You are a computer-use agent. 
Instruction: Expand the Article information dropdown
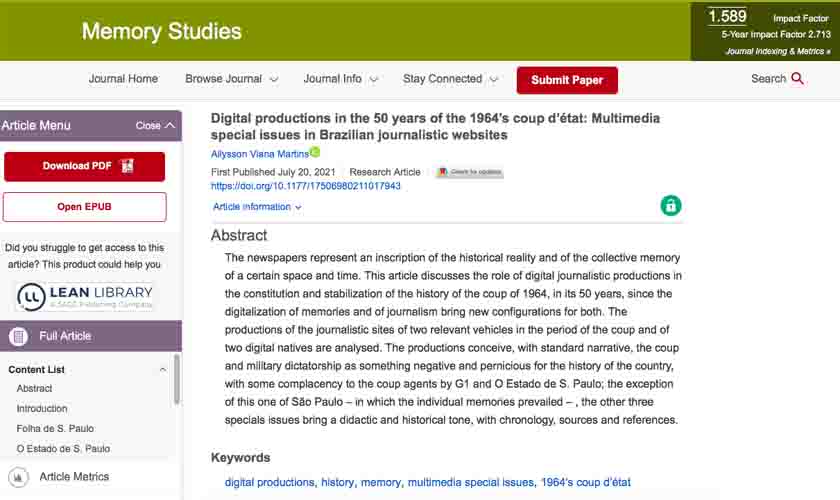(257, 207)
